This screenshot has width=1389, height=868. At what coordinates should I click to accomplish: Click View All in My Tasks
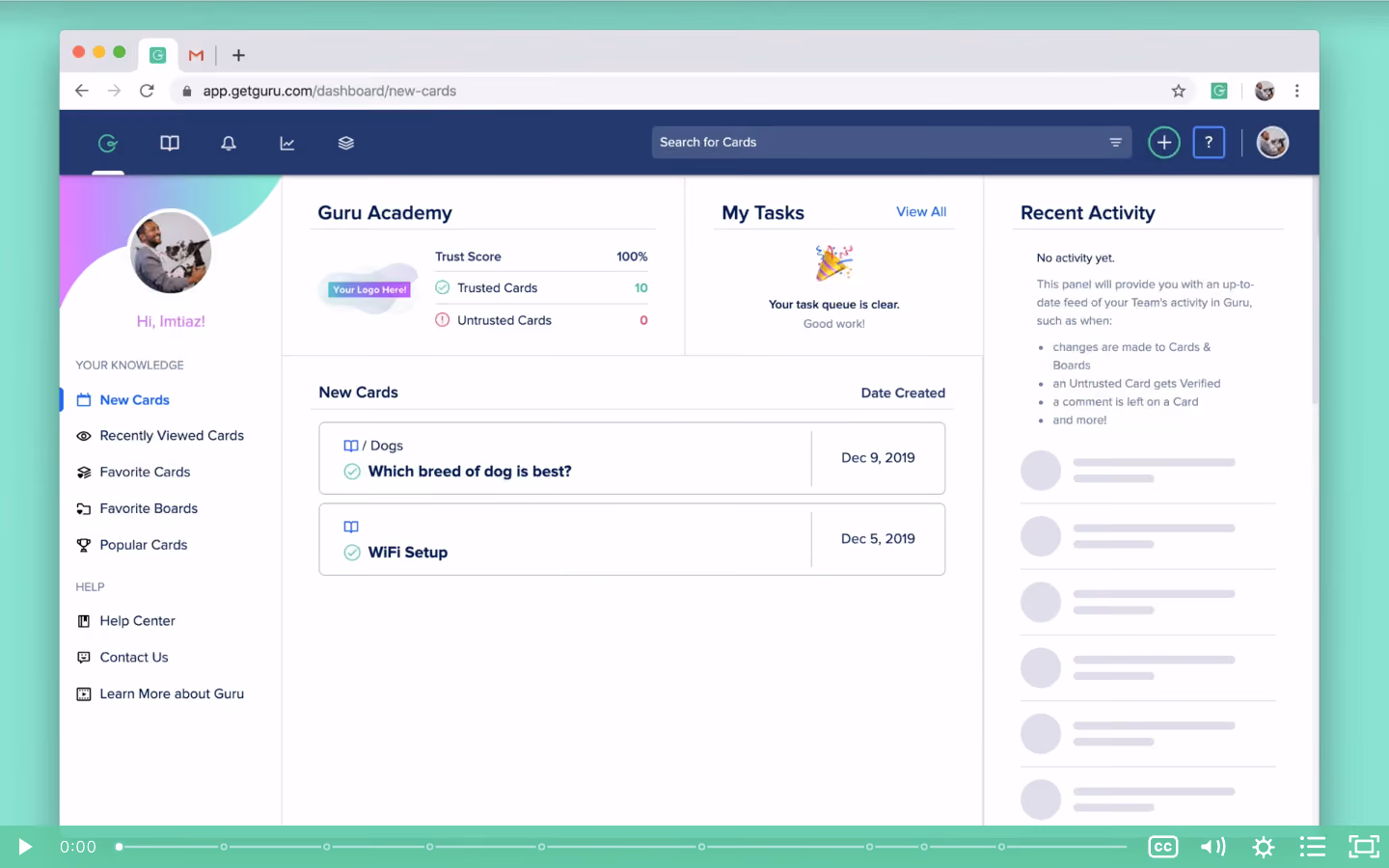[921, 212]
